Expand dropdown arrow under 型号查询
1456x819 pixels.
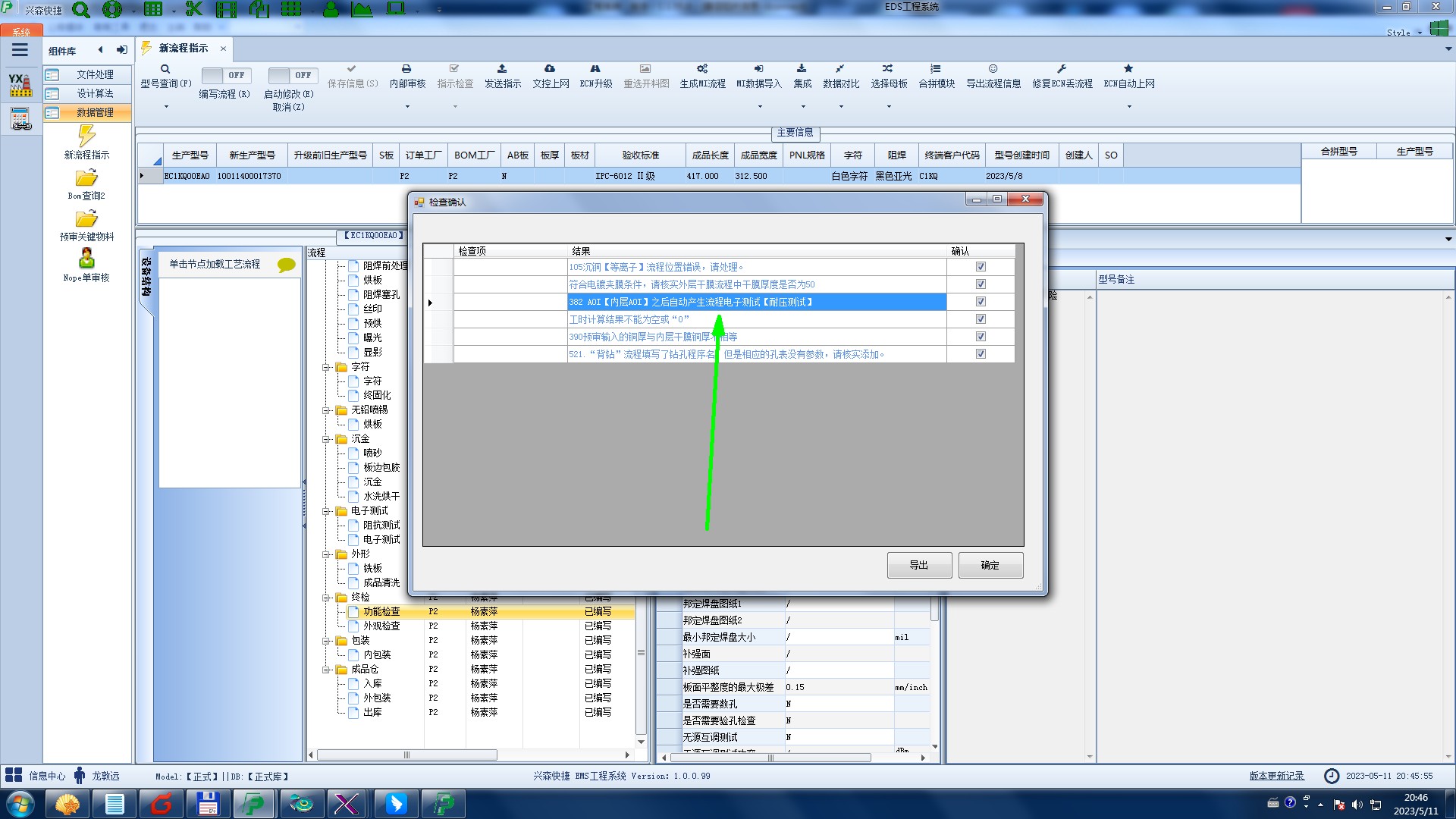pos(166,106)
